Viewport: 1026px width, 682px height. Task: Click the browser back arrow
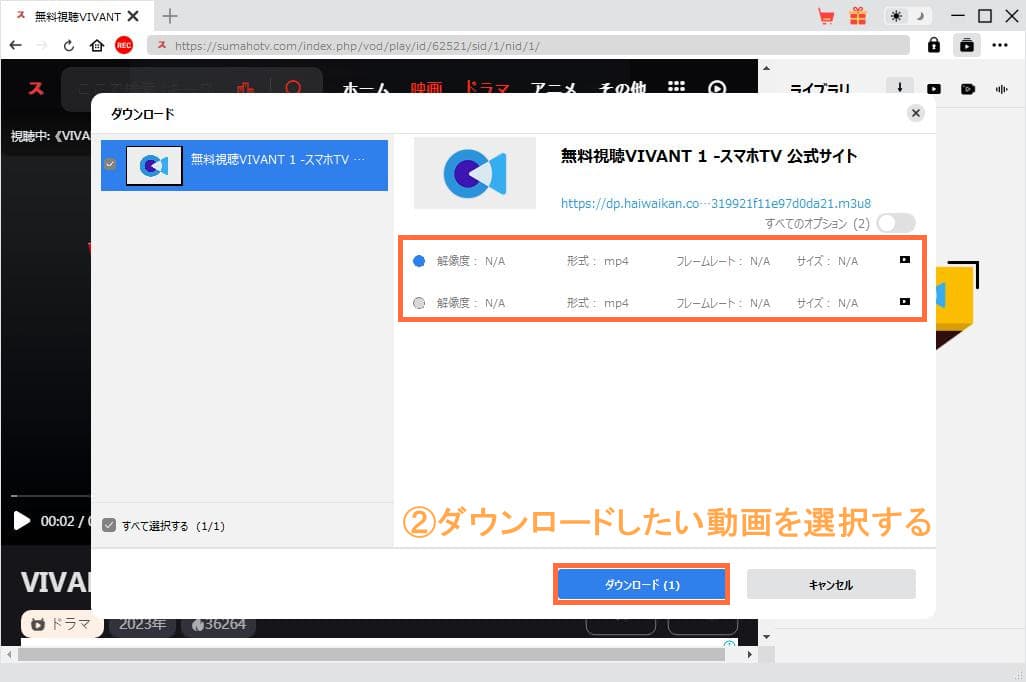(x=16, y=45)
